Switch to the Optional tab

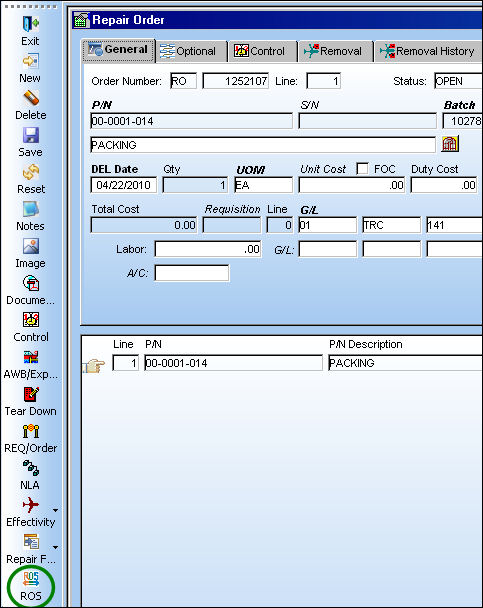[x=191, y=51]
